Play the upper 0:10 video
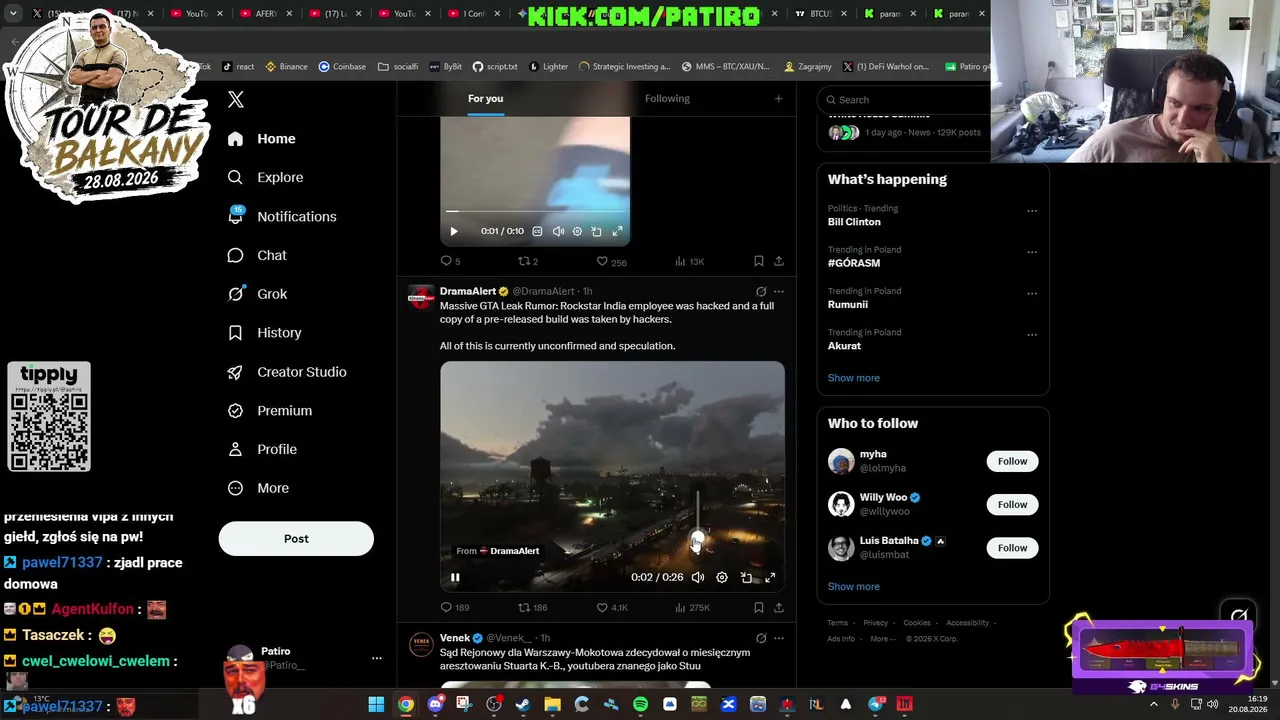The image size is (1280, 720). 454,231
